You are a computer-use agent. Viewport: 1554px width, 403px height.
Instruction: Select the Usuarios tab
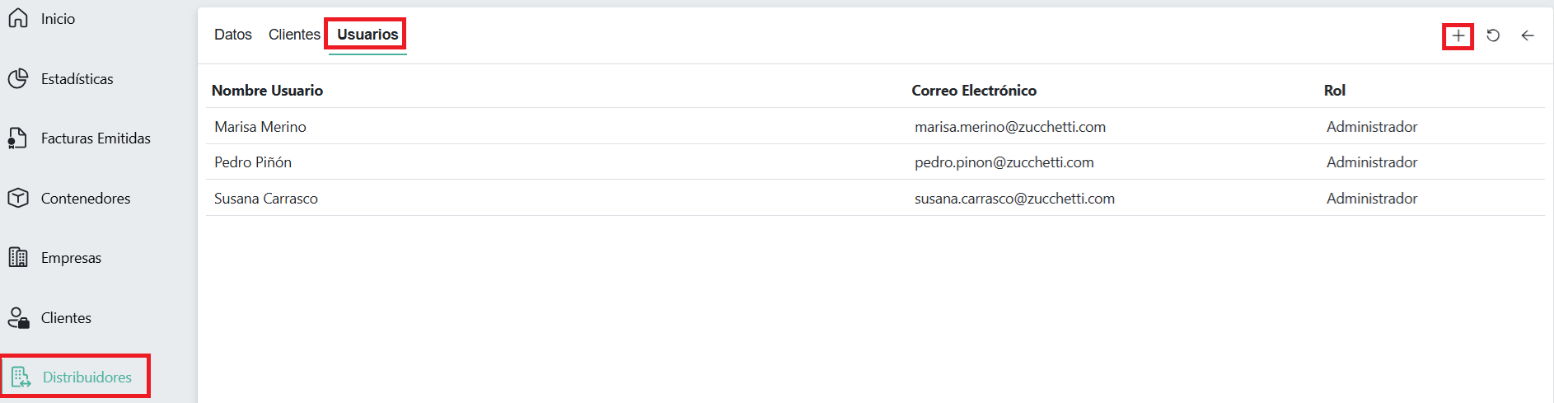[368, 34]
